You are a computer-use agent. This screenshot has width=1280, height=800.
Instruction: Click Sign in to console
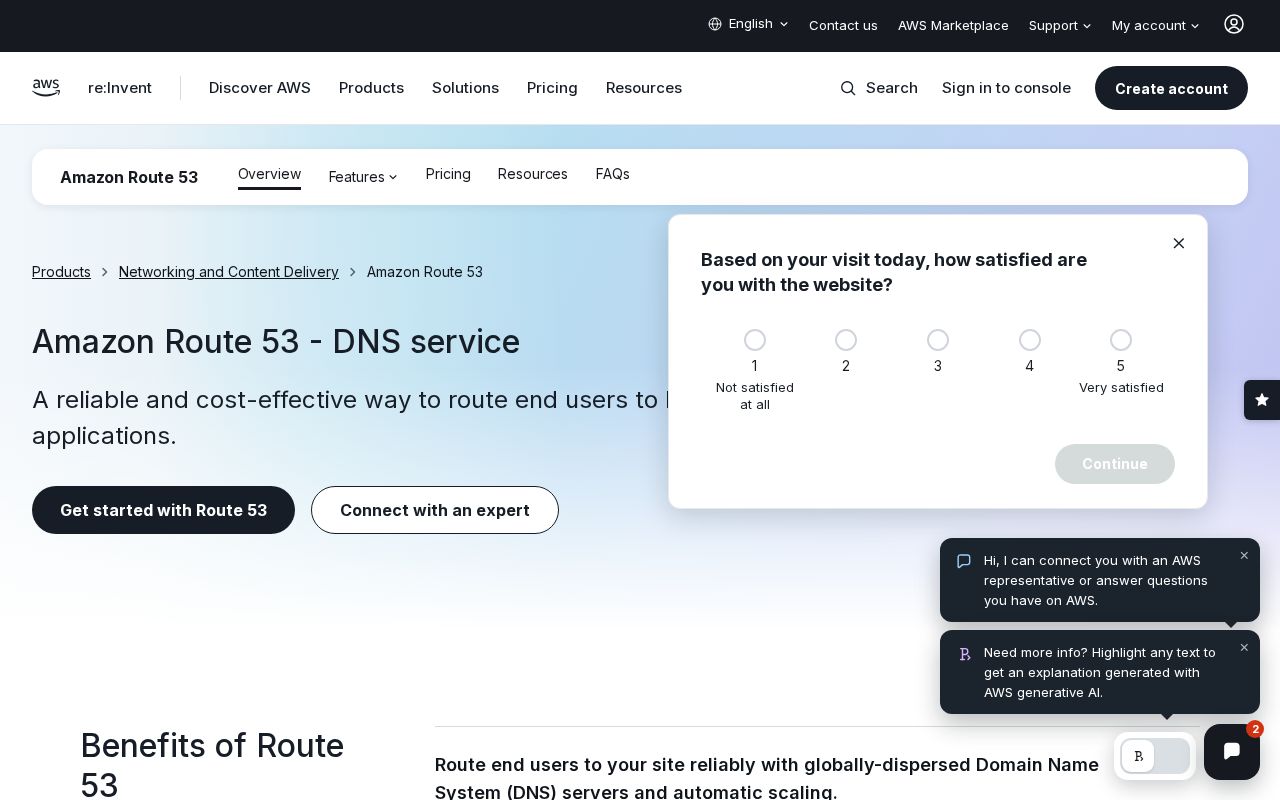(1006, 88)
